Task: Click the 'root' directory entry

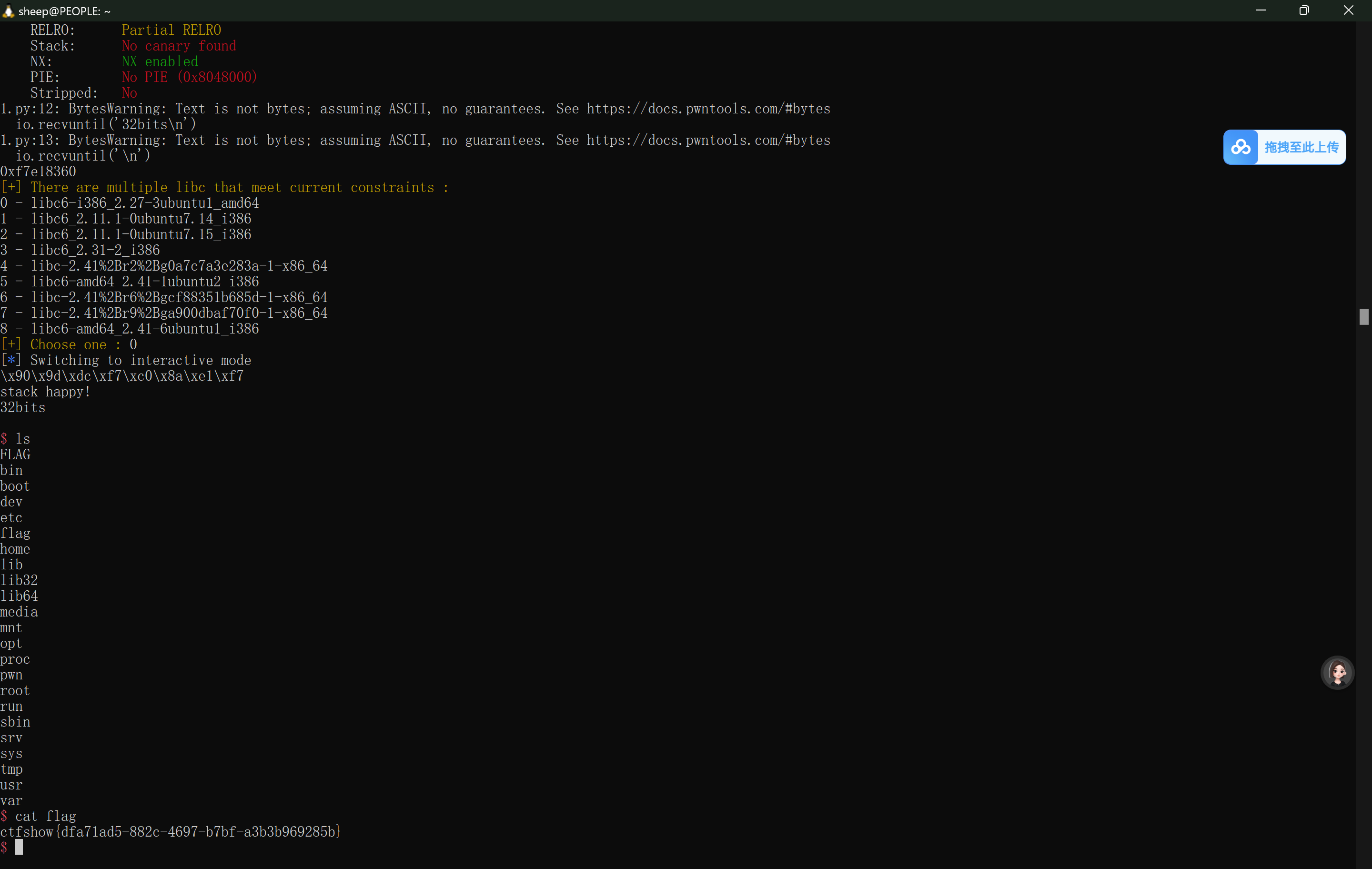Action: click(x=15, y=691)
